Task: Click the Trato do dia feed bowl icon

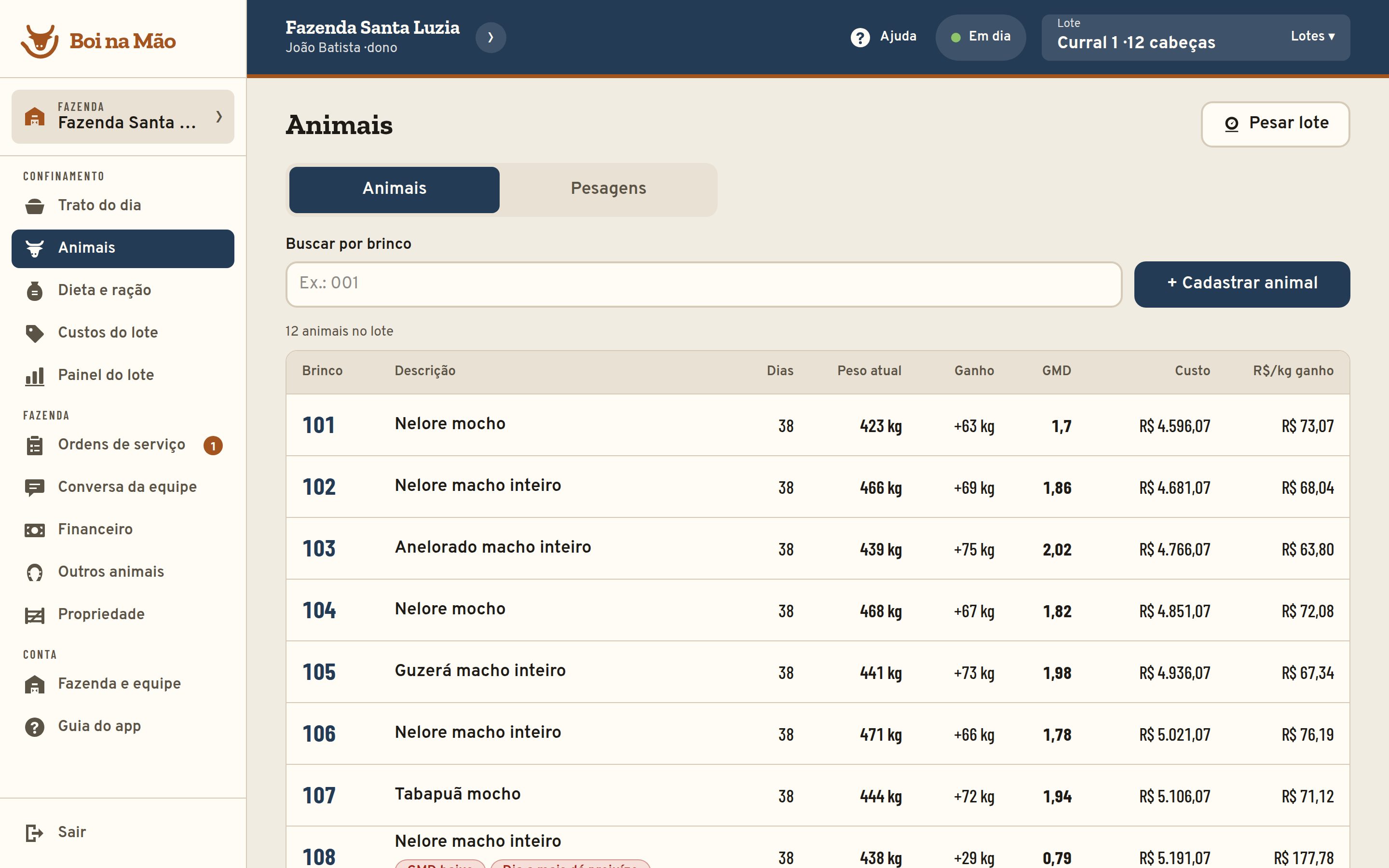Action: click(34, 205)
